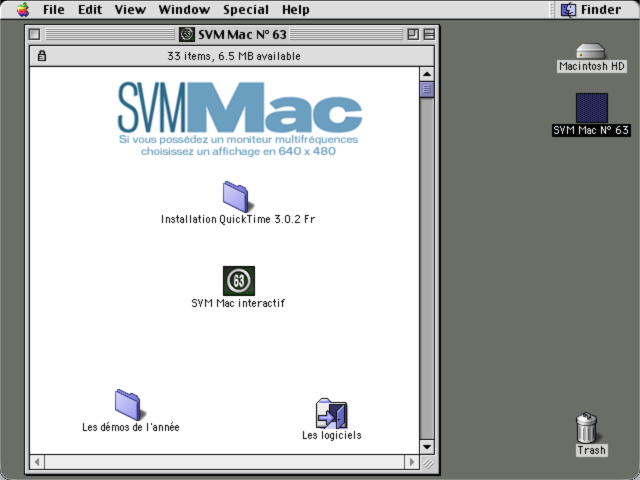
Task: Click the vertical scroll down arrow
Action: 427,447
